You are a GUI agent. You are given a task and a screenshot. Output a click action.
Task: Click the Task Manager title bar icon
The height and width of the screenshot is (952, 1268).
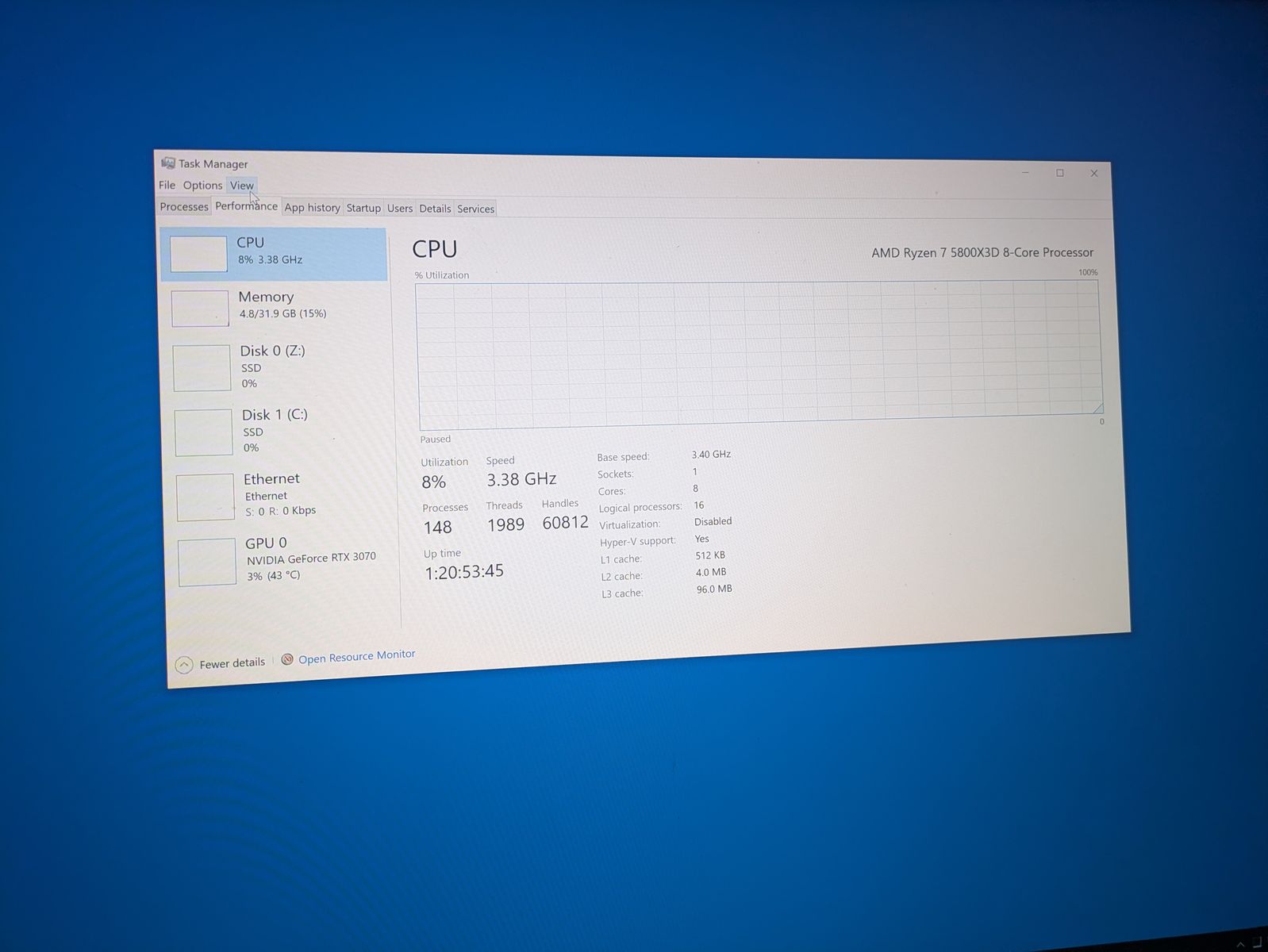click(167, 163)
